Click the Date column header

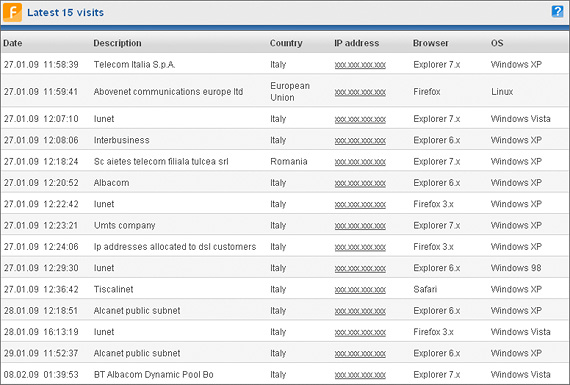point(13,43)
